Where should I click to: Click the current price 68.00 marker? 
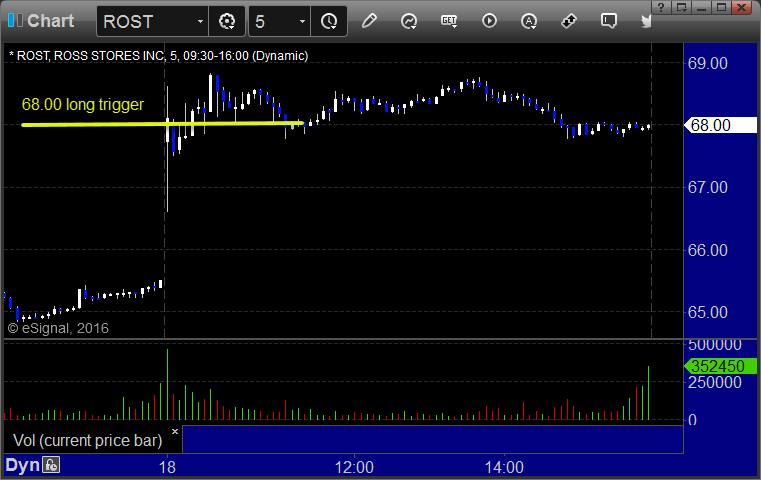coord(720,125)
